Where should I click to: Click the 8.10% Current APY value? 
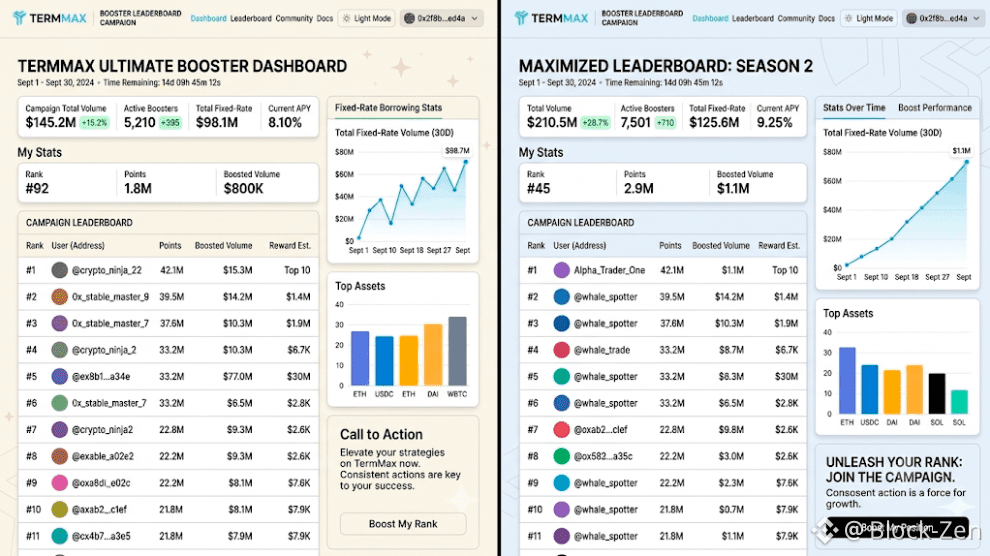pos(285,122)
